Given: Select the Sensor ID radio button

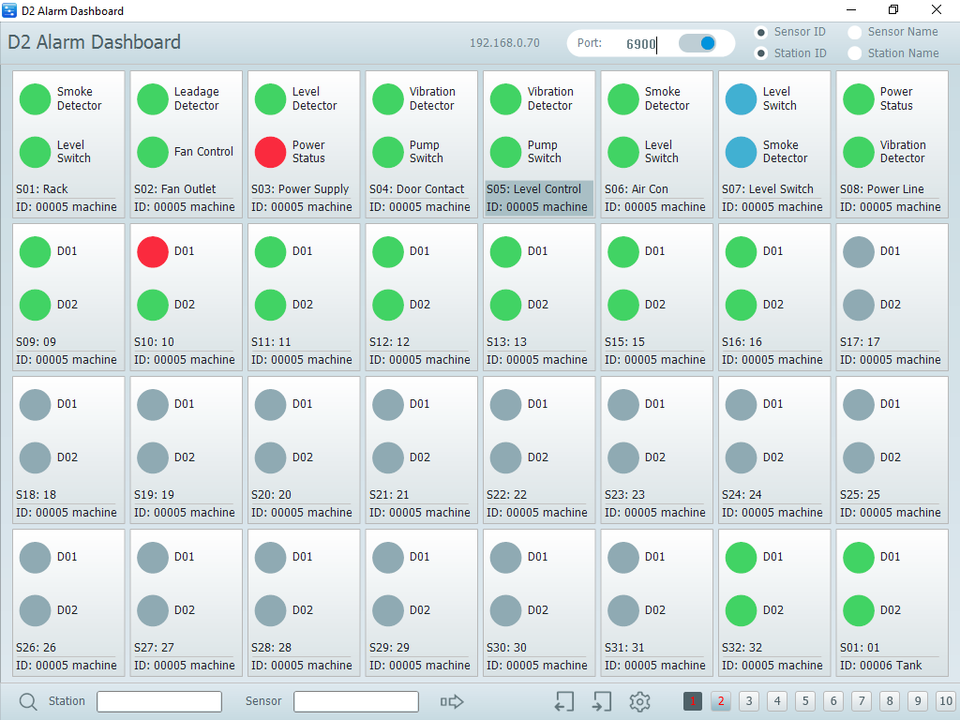Looking at the screenshot, I should (761, 32).
